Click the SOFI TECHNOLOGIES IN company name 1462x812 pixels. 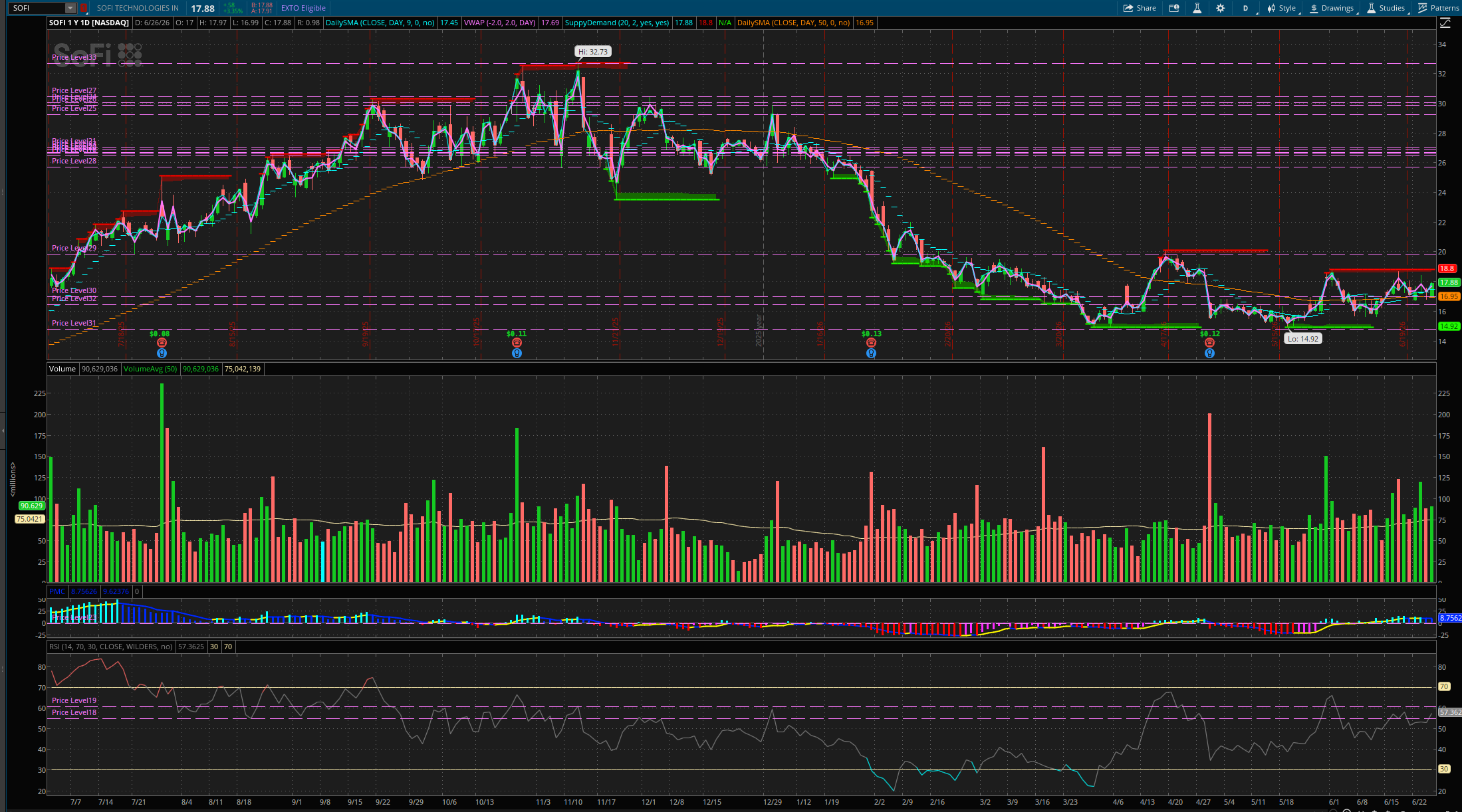[x=138, y=8]
